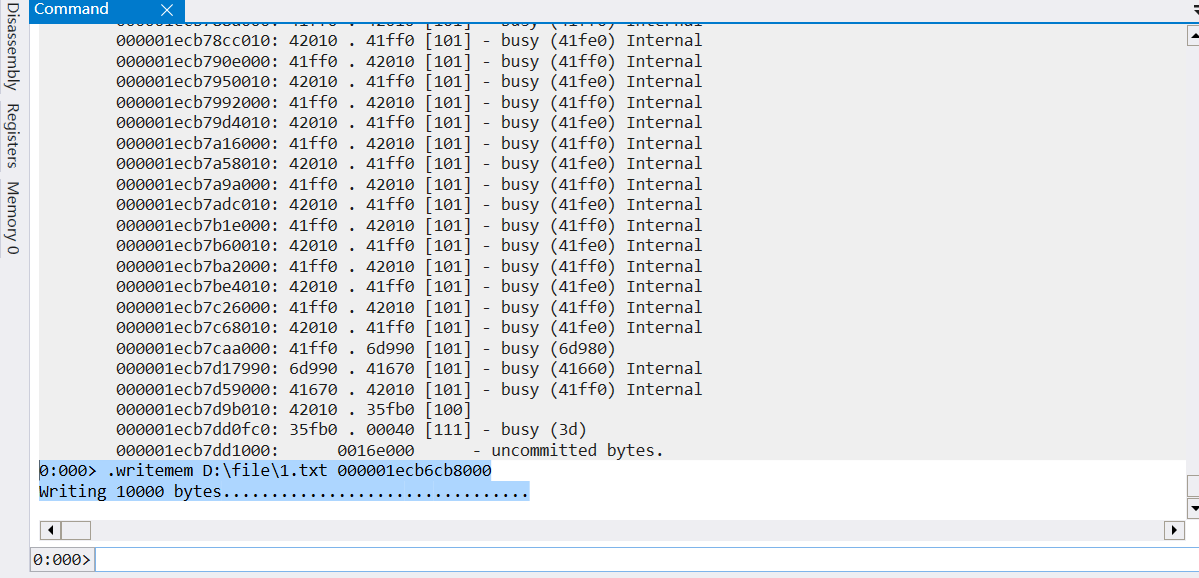Click the heap entry line 000001ecb7b60010
This screenshot has width=1199, height=578.
pyautogui.click(x=409, y=245)
